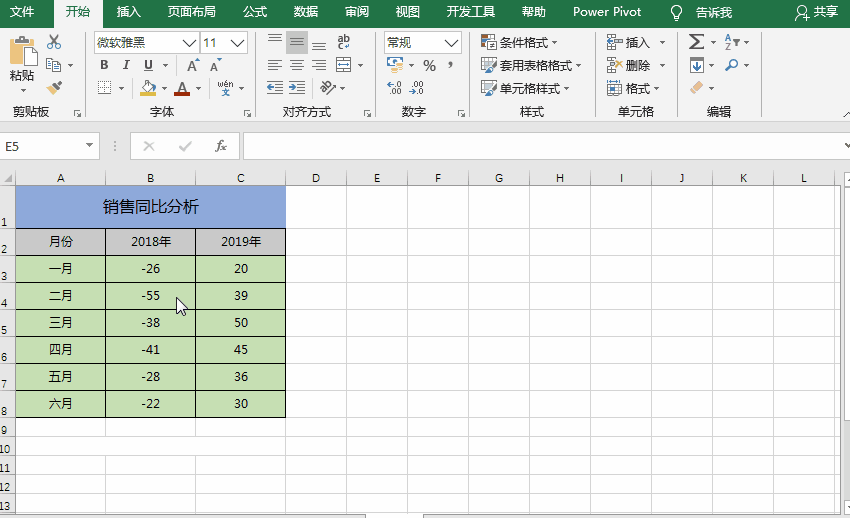Open the font name dropdown 微软雅黑
This screenshot has width=850, height=518.
point(189,43)
